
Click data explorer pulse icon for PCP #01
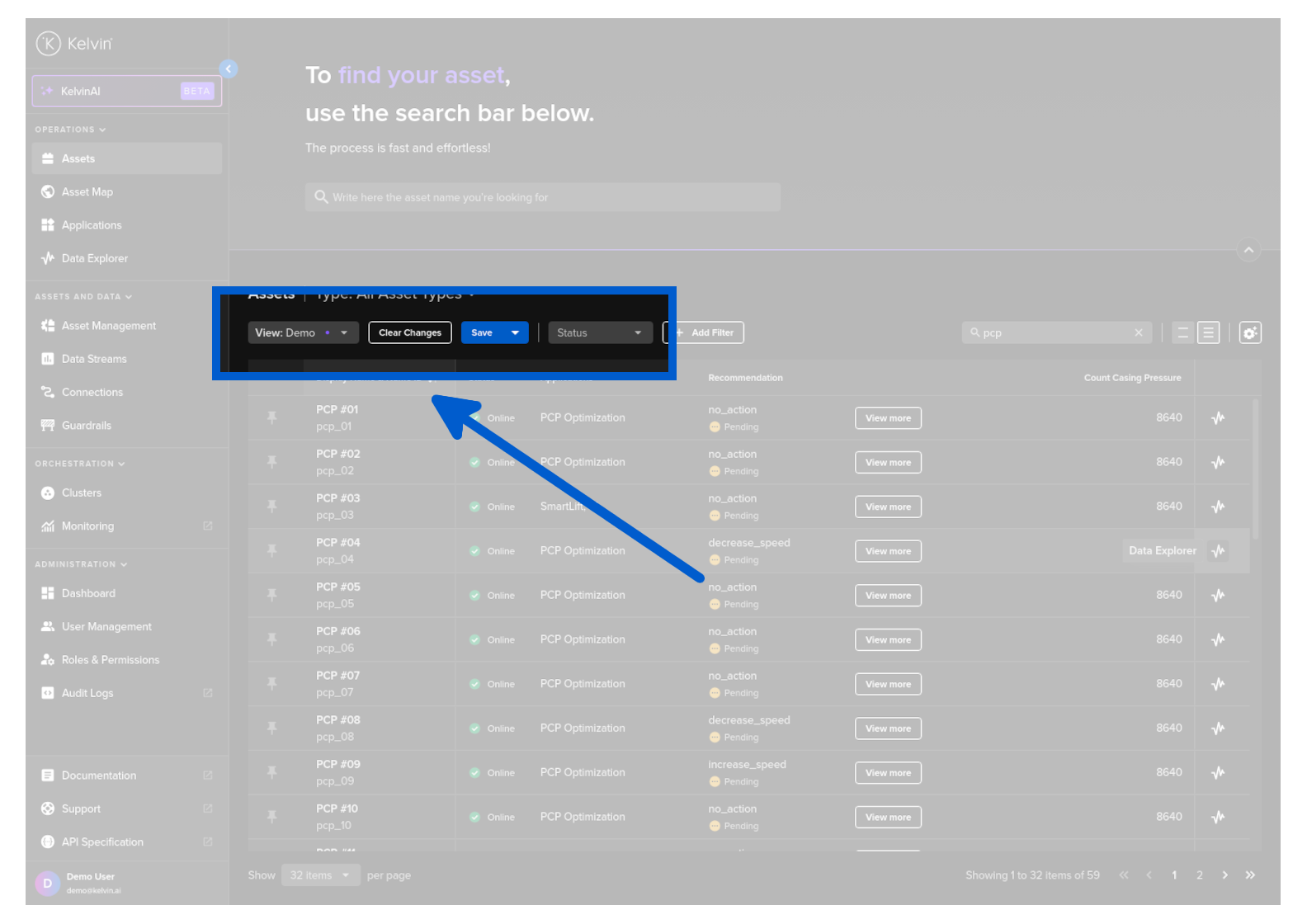coord(1218,417)
